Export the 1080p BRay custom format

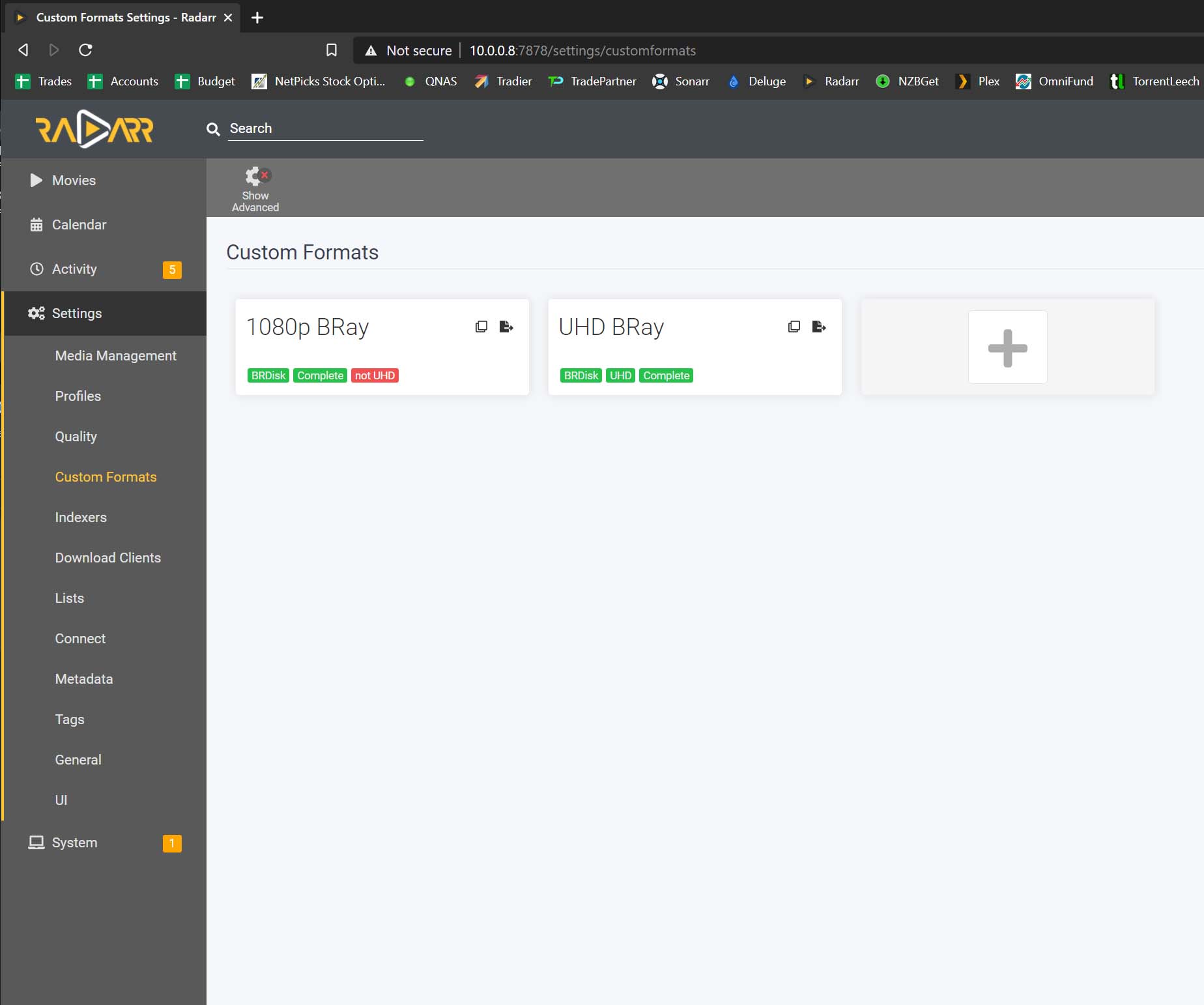point(506,327)
